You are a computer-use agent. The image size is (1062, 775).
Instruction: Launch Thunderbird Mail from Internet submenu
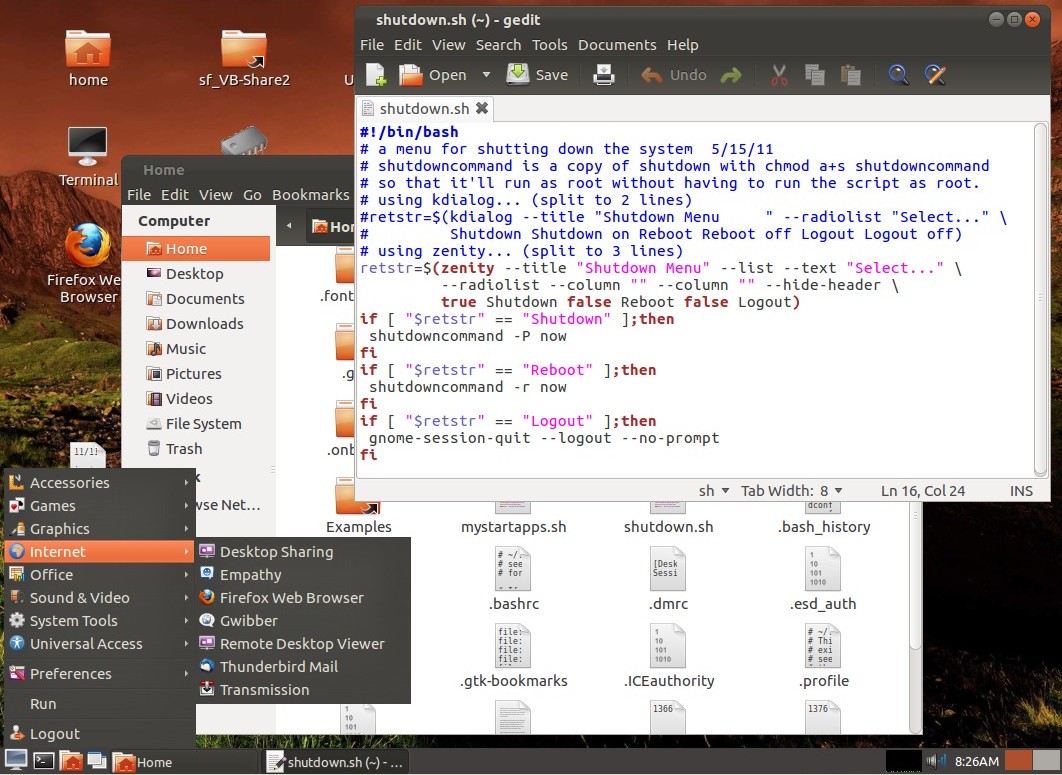coord(303,667)
